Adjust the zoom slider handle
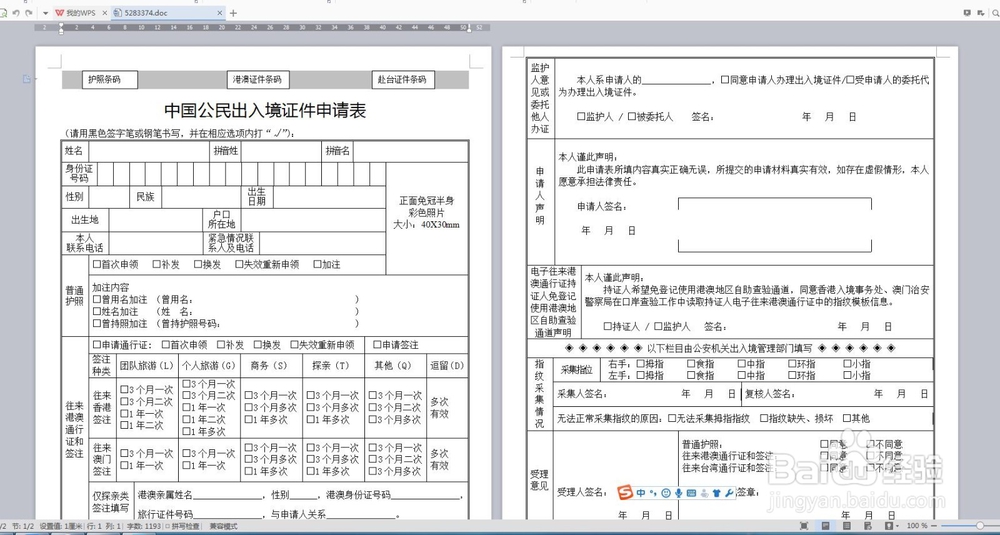1000x535 pixels. pos(980,526)
